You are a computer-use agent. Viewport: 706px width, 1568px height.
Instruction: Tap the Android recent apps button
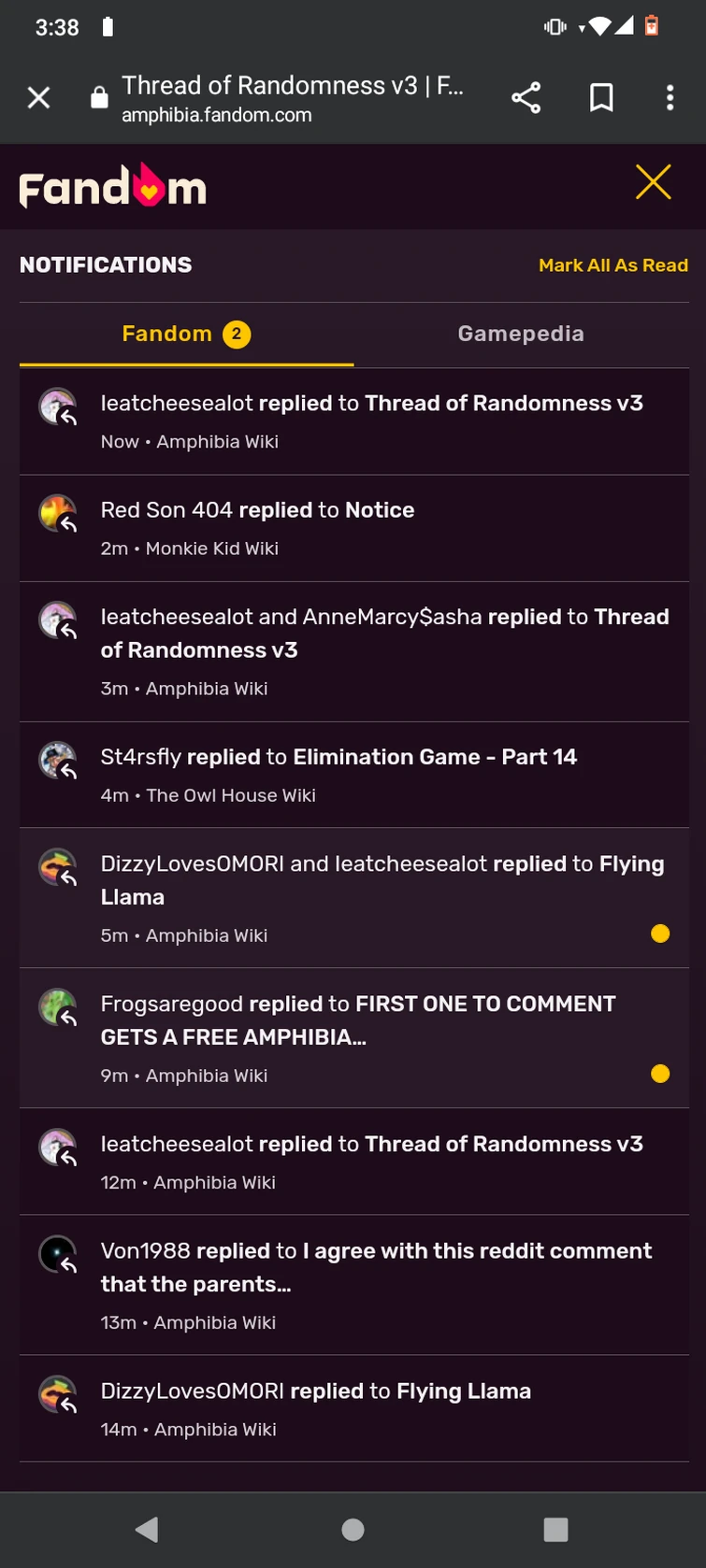coord(555,1529)
